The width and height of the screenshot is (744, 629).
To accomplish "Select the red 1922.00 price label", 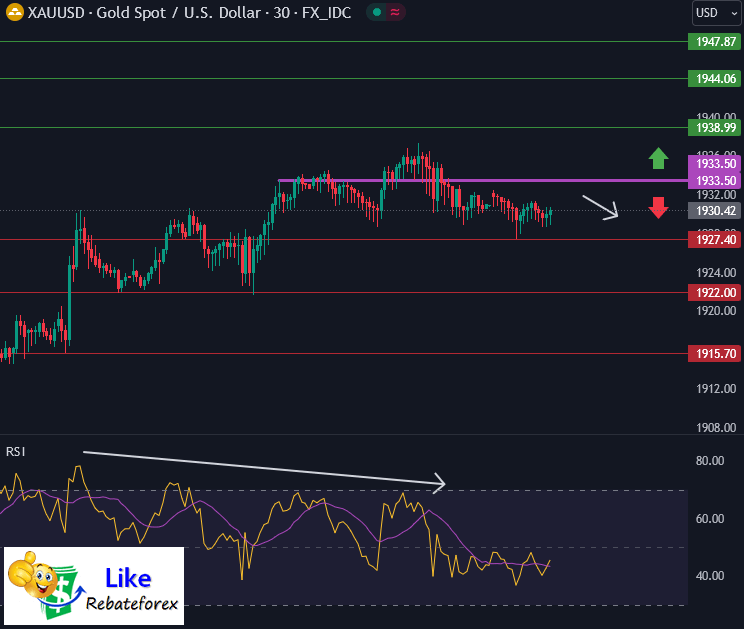I will pyautogui.click(x=715, y=292).
